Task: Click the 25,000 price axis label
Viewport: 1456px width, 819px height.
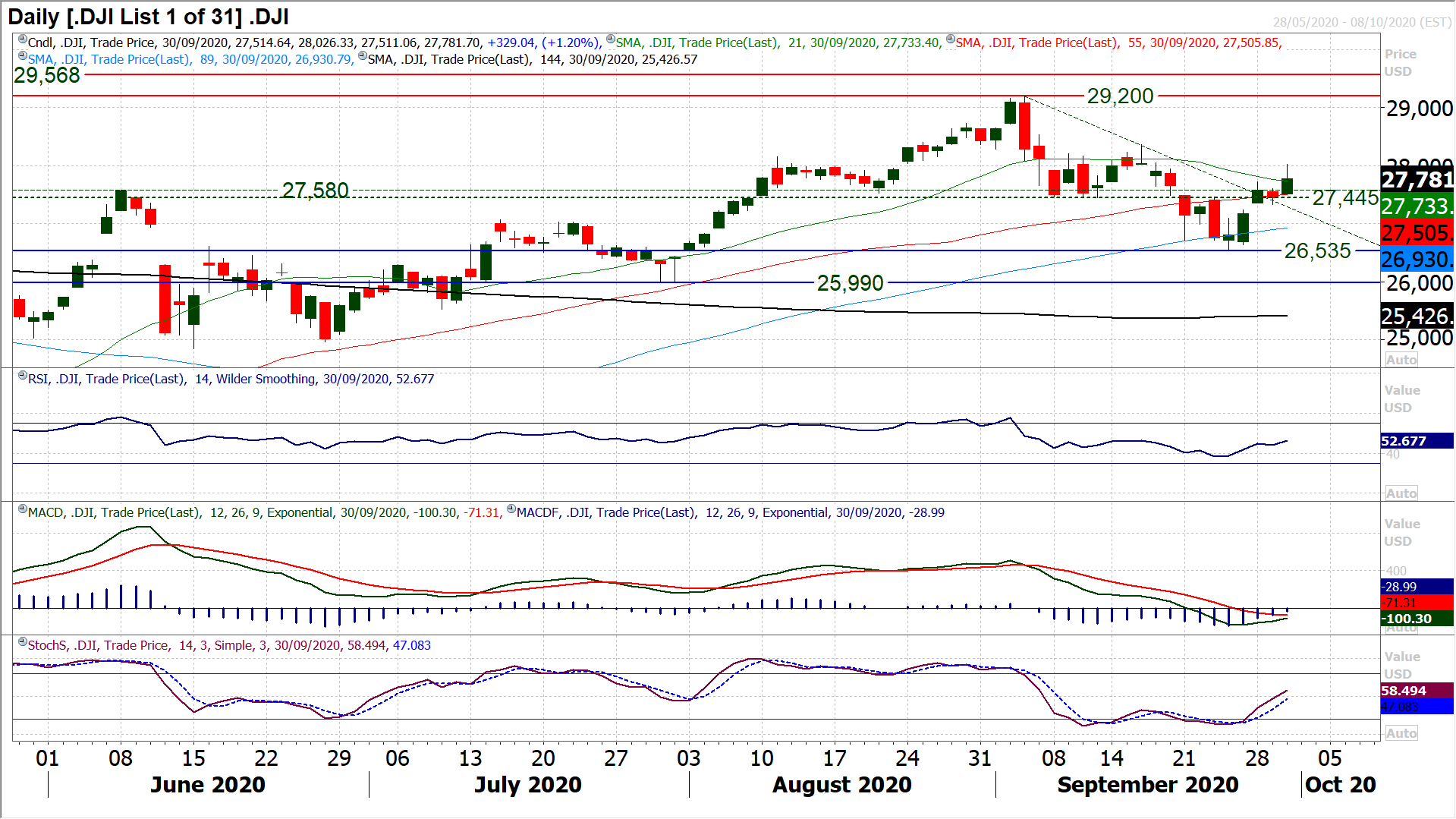Action: pos(1420,338)
